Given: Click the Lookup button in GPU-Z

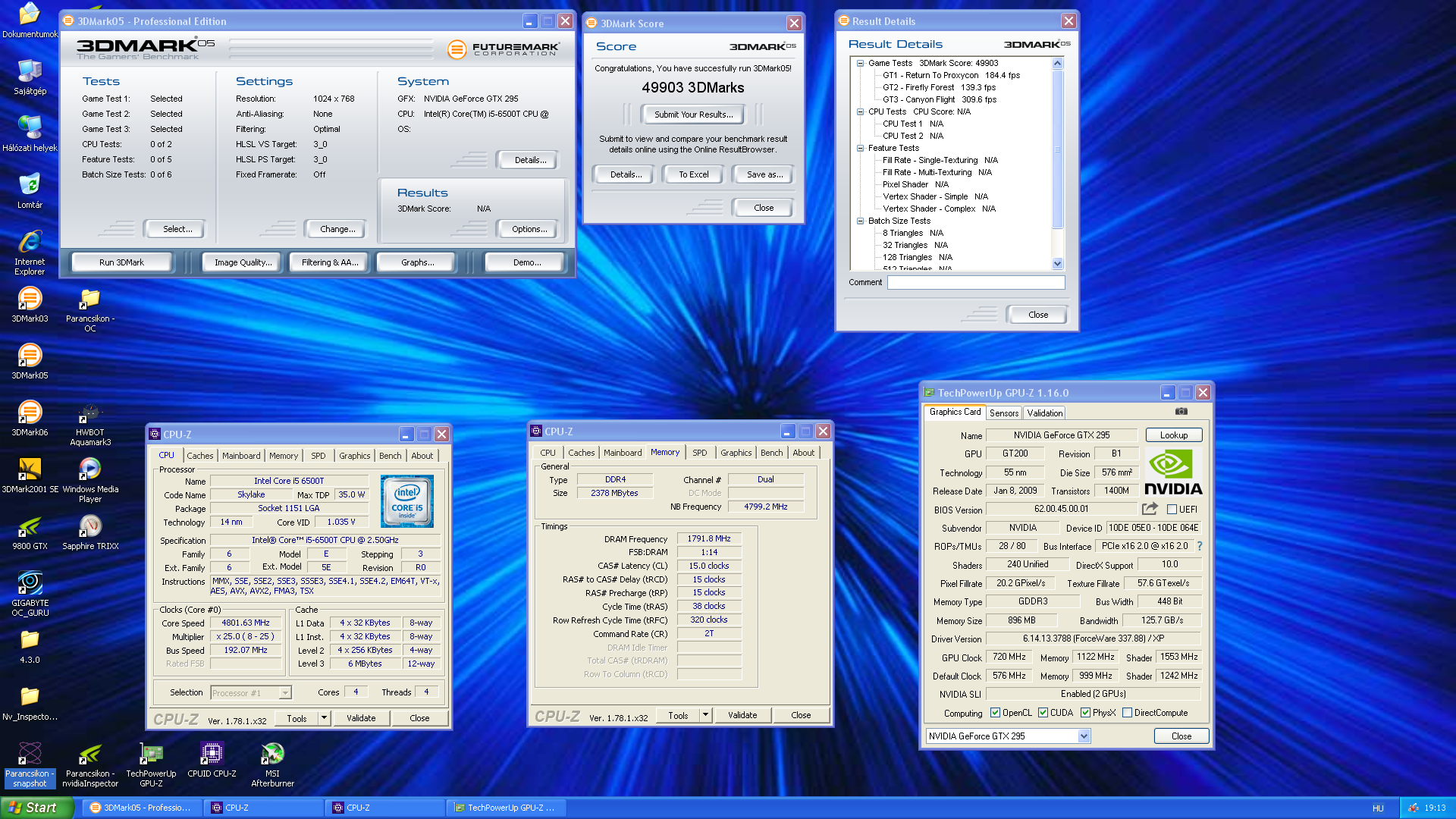Looking at the screenshot, I should 1174,435.
